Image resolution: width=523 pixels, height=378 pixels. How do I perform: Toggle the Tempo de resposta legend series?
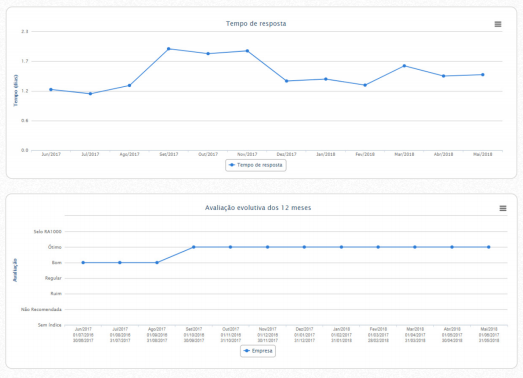[256, 165]
